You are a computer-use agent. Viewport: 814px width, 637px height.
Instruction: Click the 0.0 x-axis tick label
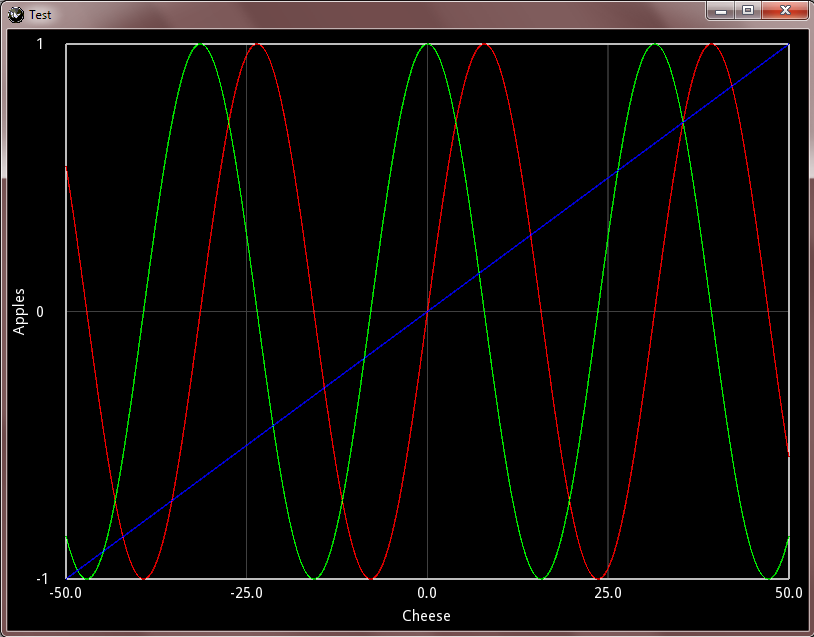coord(427,593)
